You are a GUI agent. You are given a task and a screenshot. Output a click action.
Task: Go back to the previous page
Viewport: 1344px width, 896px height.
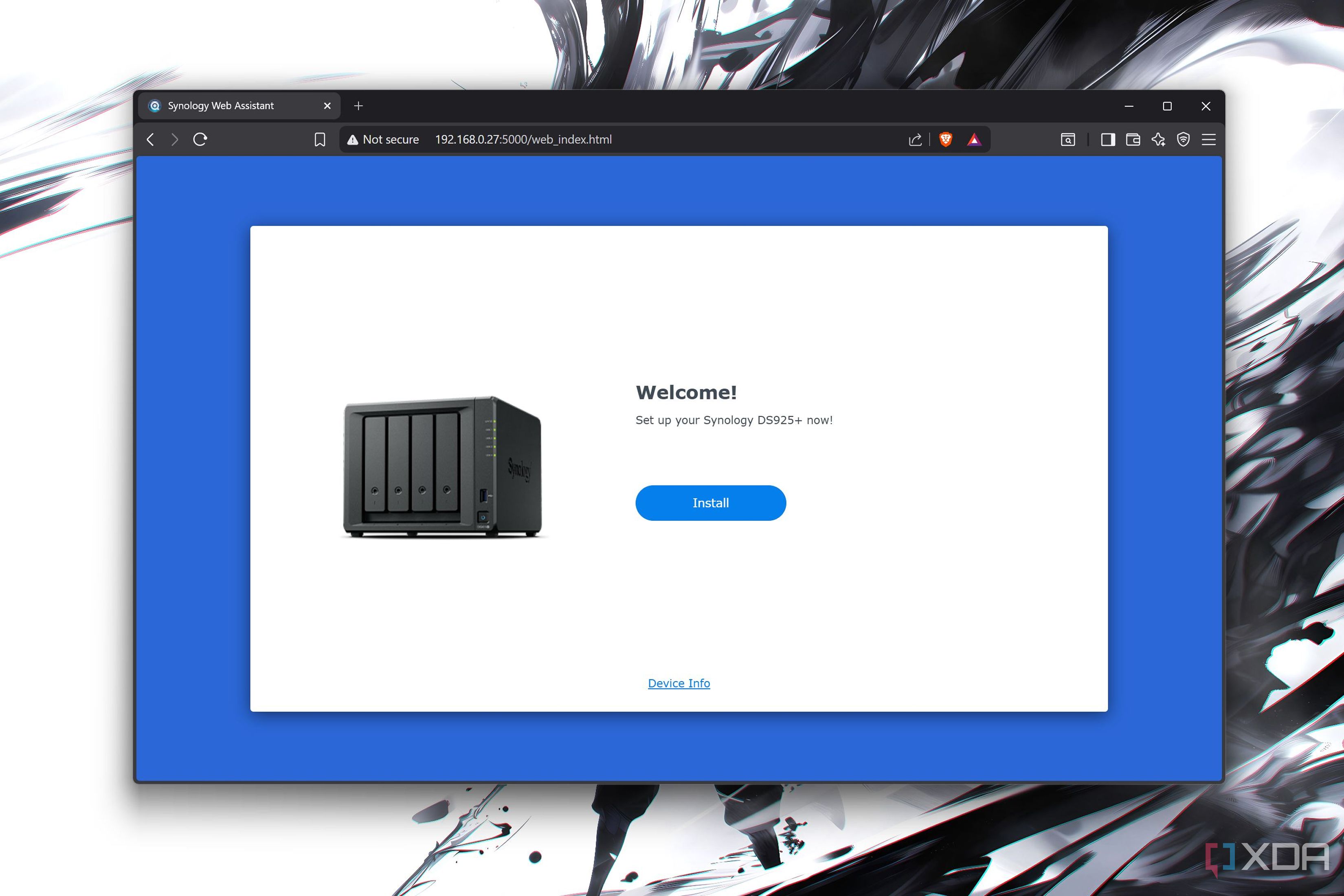pyautogui.click(x=150, y=139)
